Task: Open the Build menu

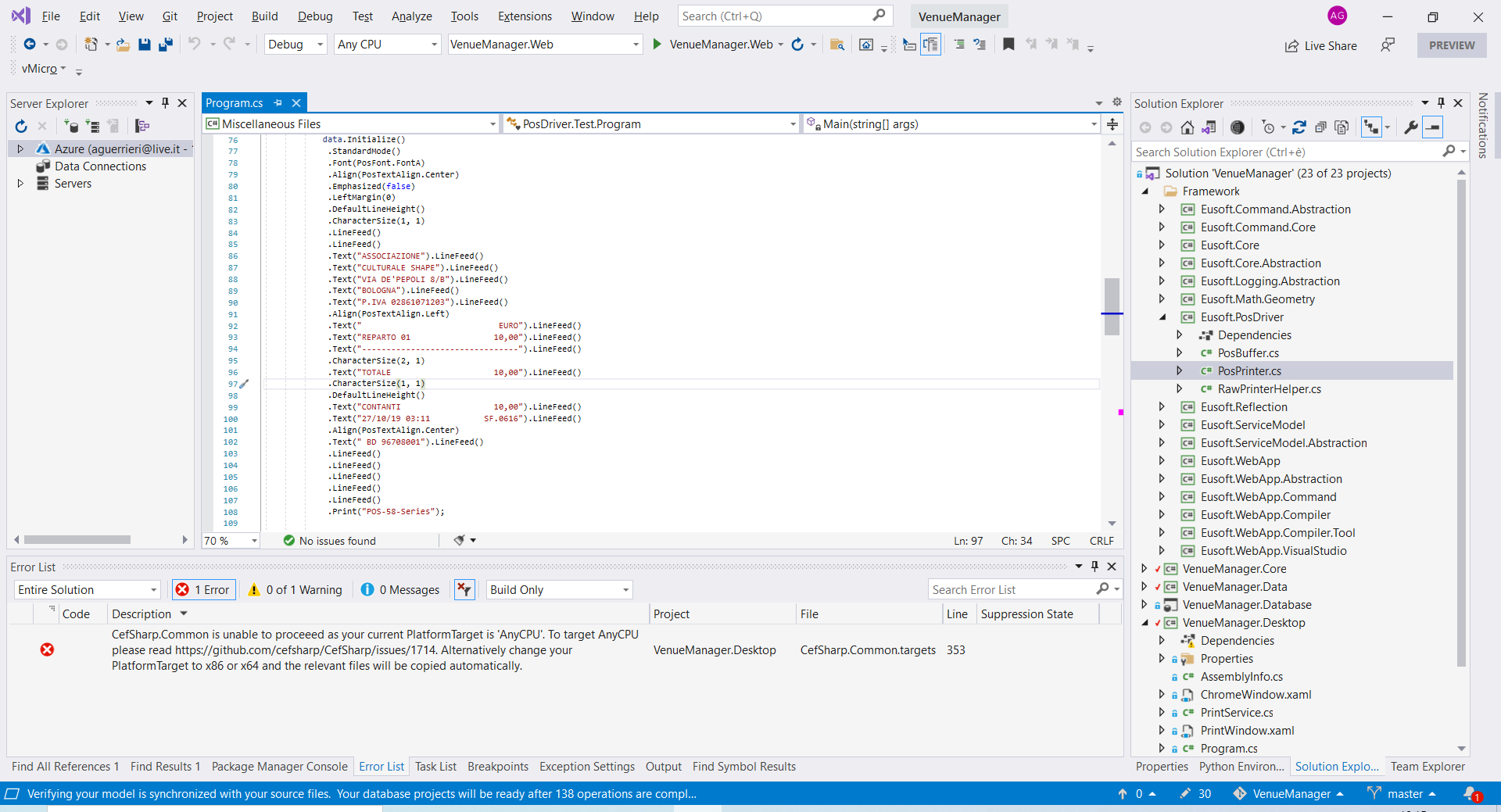Action: (264, 16)
